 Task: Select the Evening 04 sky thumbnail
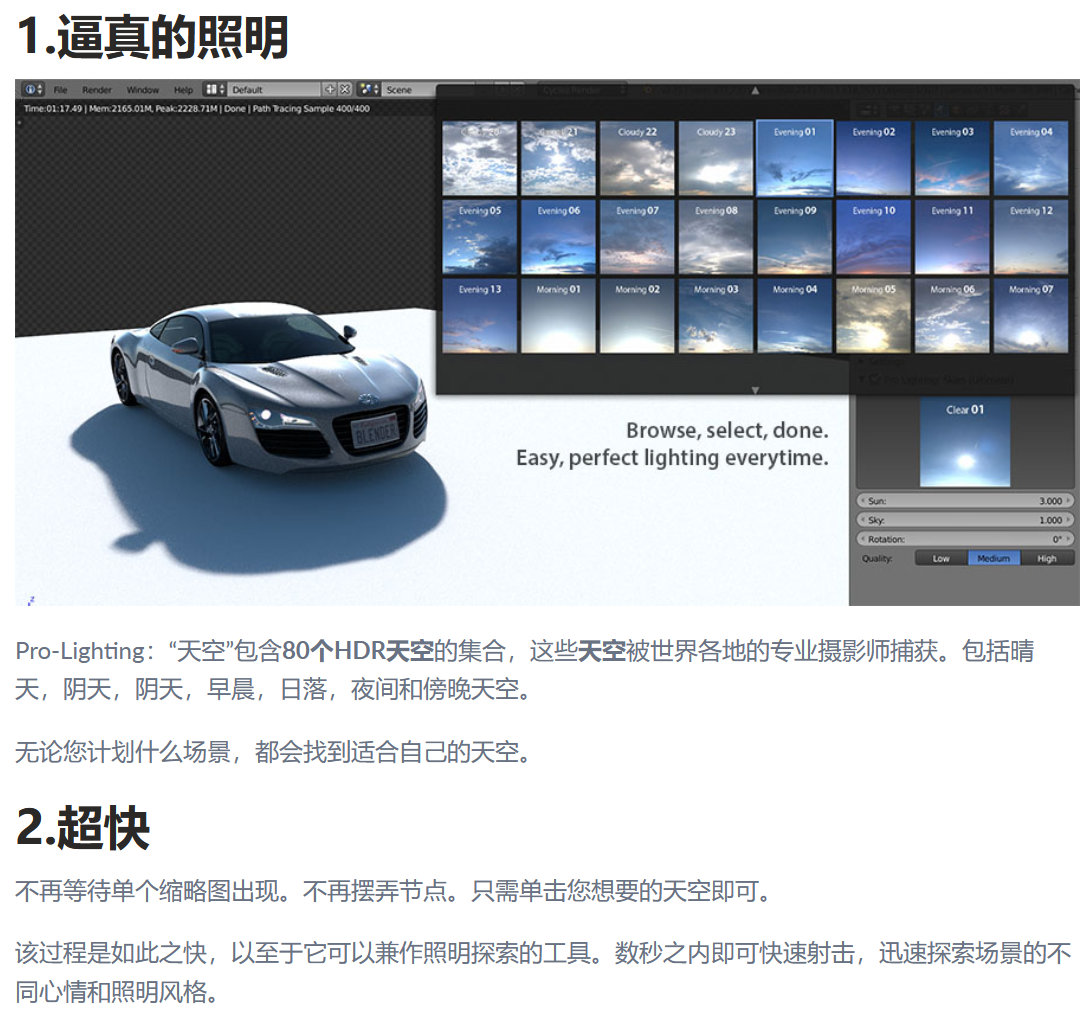pos(1031,158)
